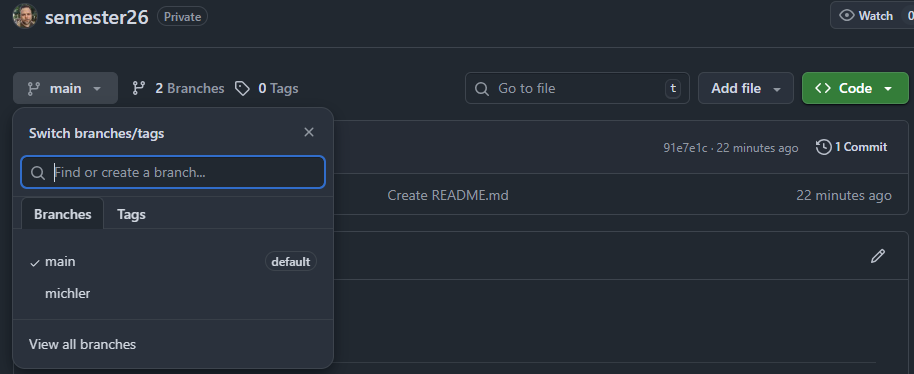Select the Branches tab
The image size is (914, 374).
62,214
